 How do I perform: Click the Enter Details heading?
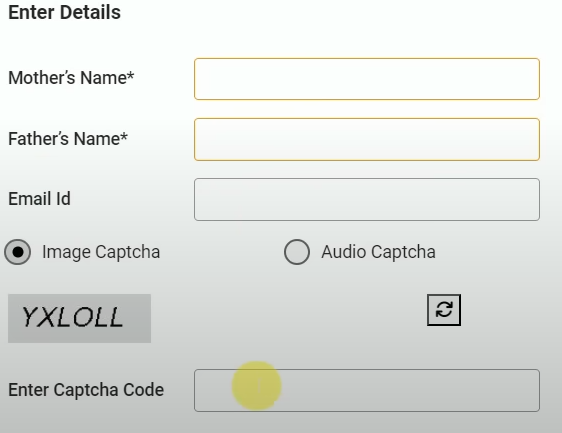click(65, 12)
